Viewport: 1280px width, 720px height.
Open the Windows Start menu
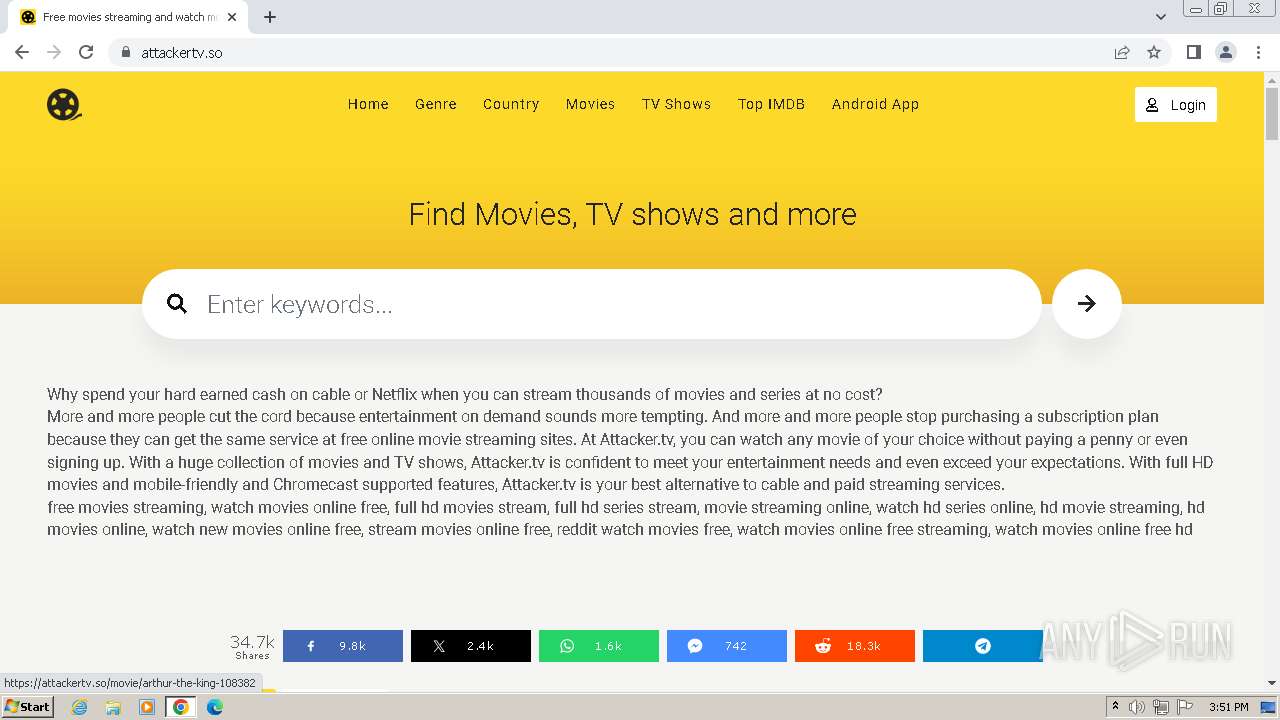(28, 707)
